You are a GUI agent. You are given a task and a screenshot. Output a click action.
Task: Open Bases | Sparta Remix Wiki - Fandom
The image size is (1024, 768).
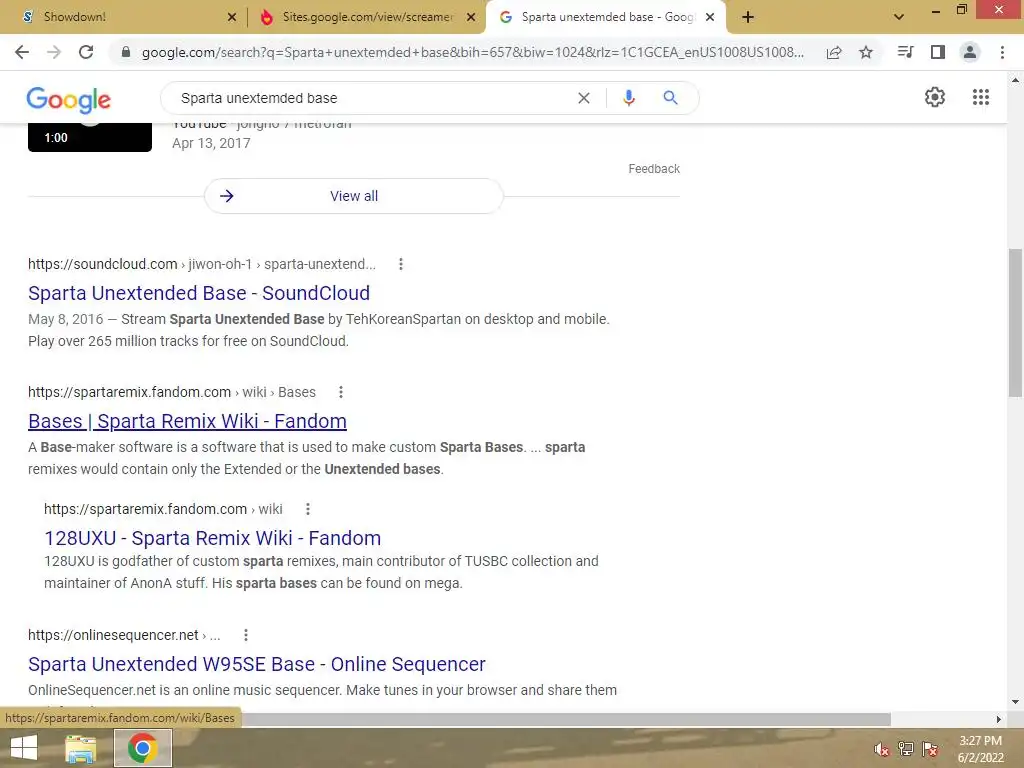pyautogui.click(x=187, y=421)
